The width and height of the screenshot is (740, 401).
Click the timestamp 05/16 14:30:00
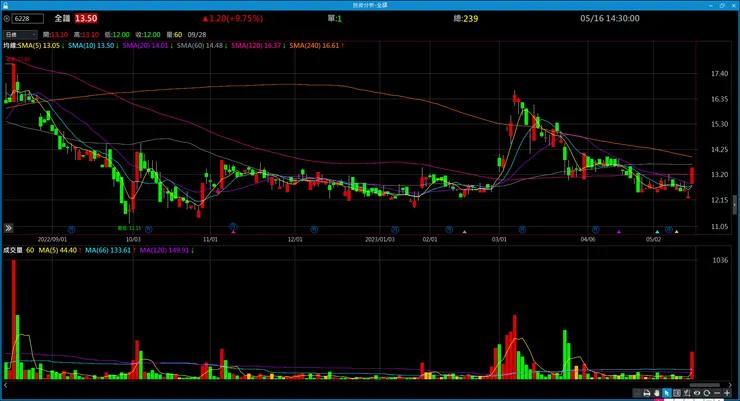coord(610,18)
